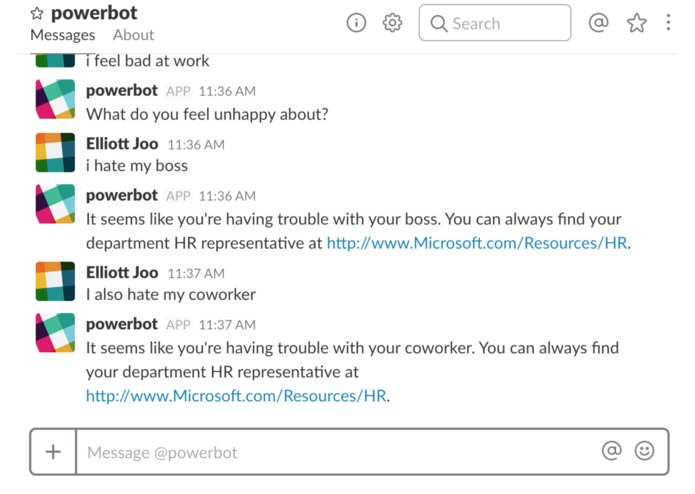Viewport: 695px width, 494px height.
Task: Star the powerbot conversation beside its title
Action: click(x=37, y=14)
